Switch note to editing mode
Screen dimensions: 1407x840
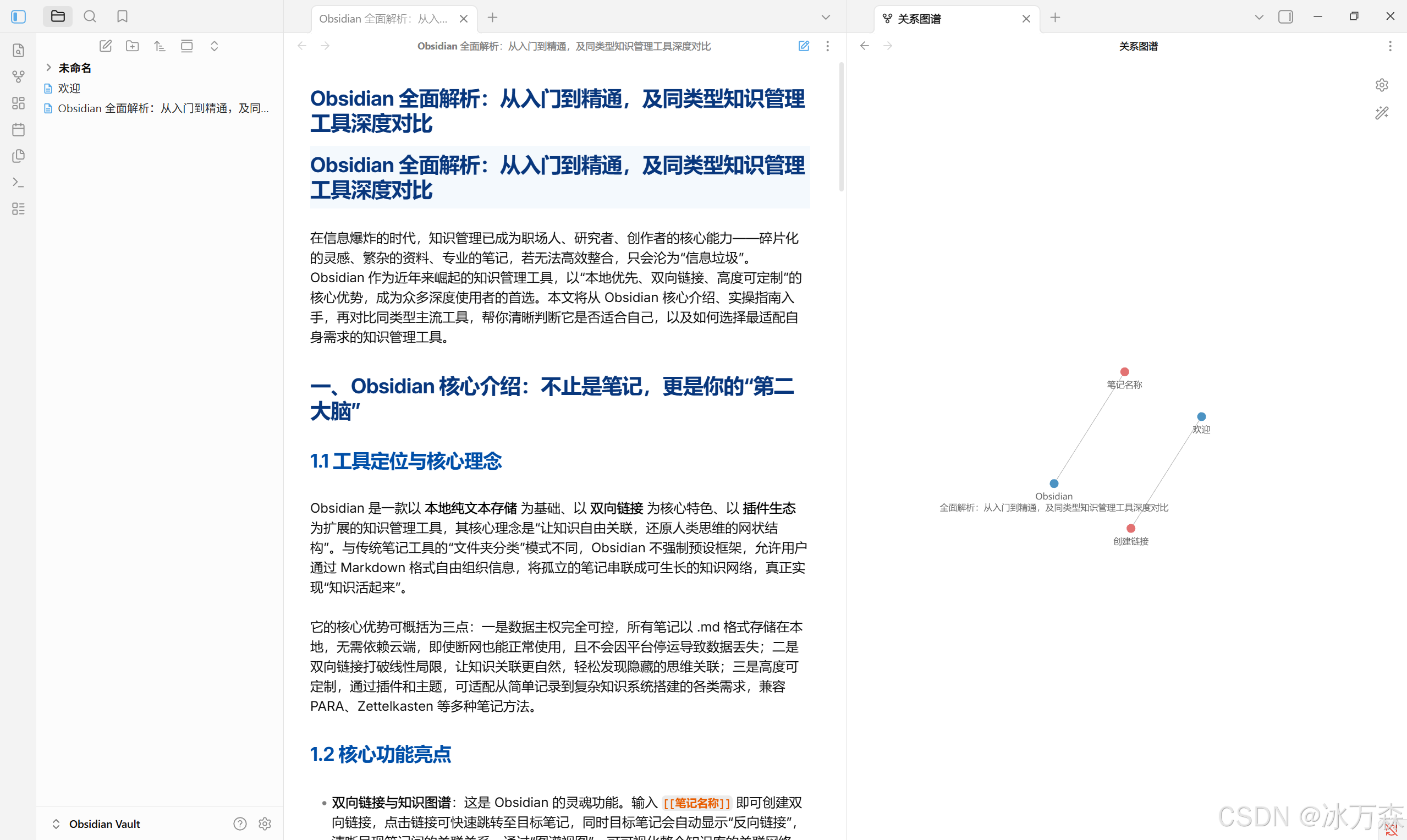804,46
